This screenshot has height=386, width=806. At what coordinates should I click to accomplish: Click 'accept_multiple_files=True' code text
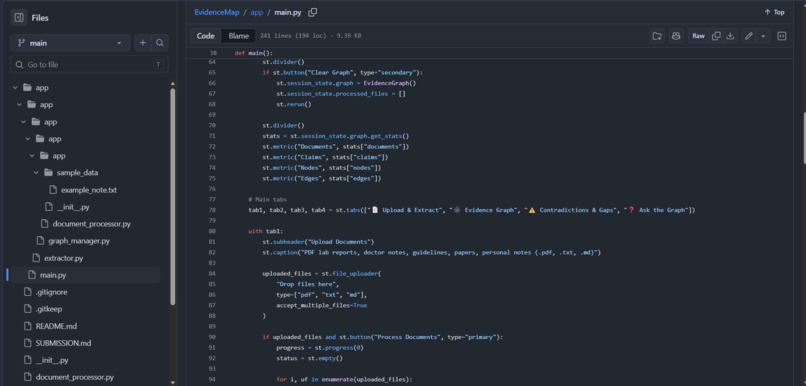point(322,305)
